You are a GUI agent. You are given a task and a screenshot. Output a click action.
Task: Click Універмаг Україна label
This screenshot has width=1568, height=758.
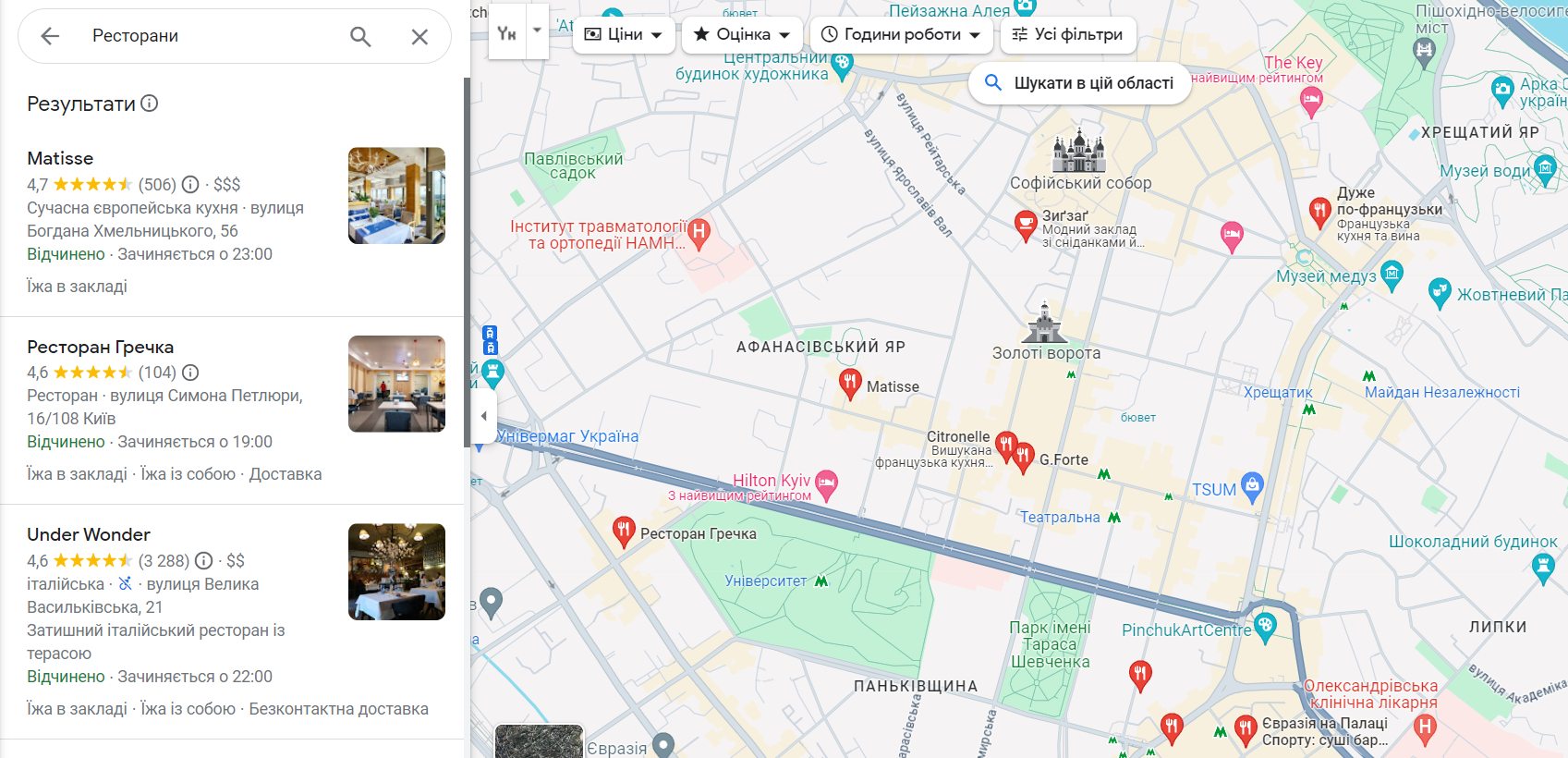pos(567,436)
